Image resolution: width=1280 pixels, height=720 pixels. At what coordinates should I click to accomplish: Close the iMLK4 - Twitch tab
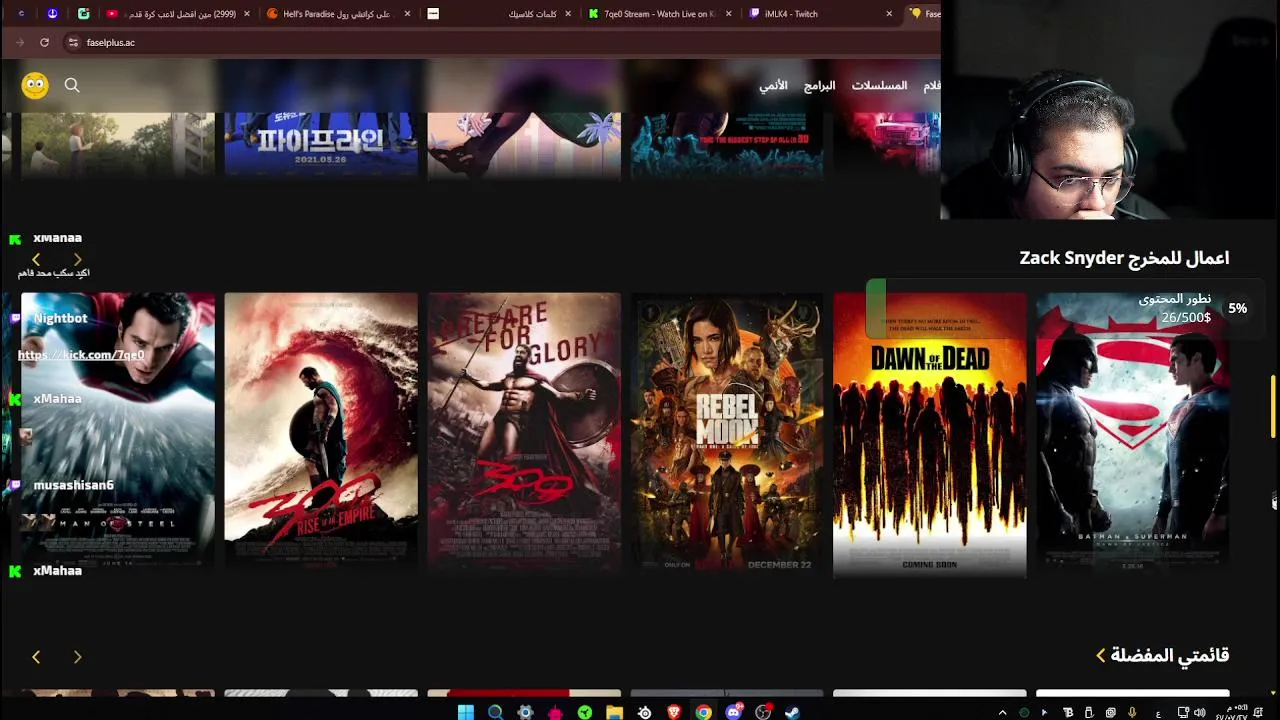point(889,14)
